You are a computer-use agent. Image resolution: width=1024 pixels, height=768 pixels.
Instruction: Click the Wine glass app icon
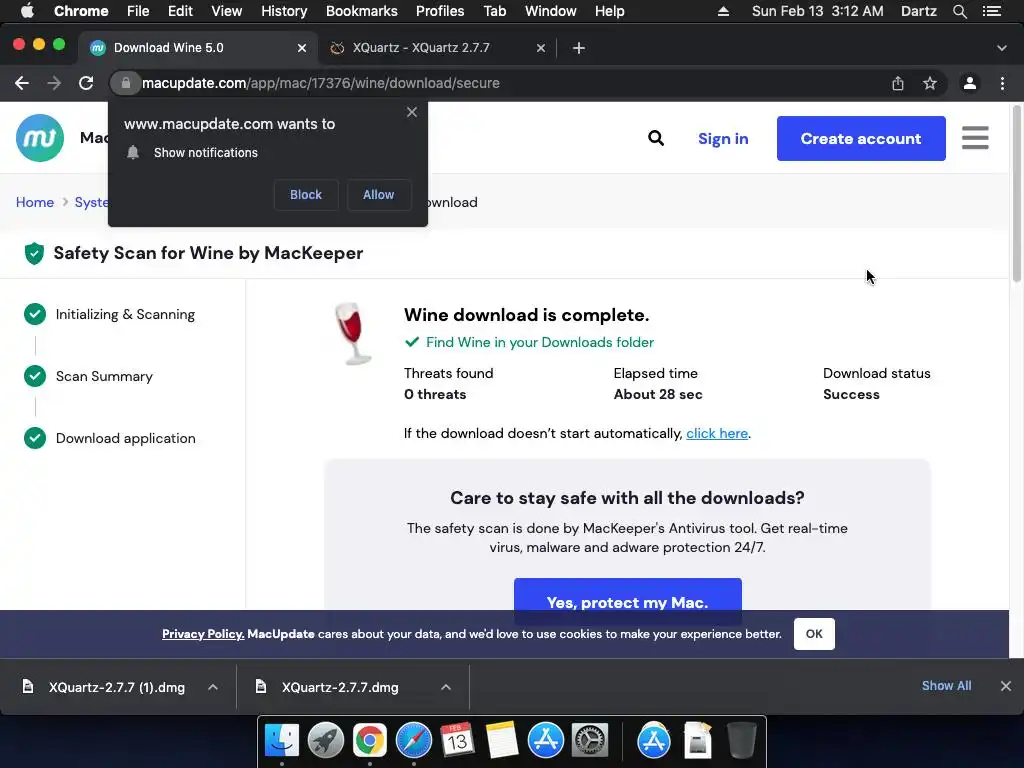click(x=353, y=333)
